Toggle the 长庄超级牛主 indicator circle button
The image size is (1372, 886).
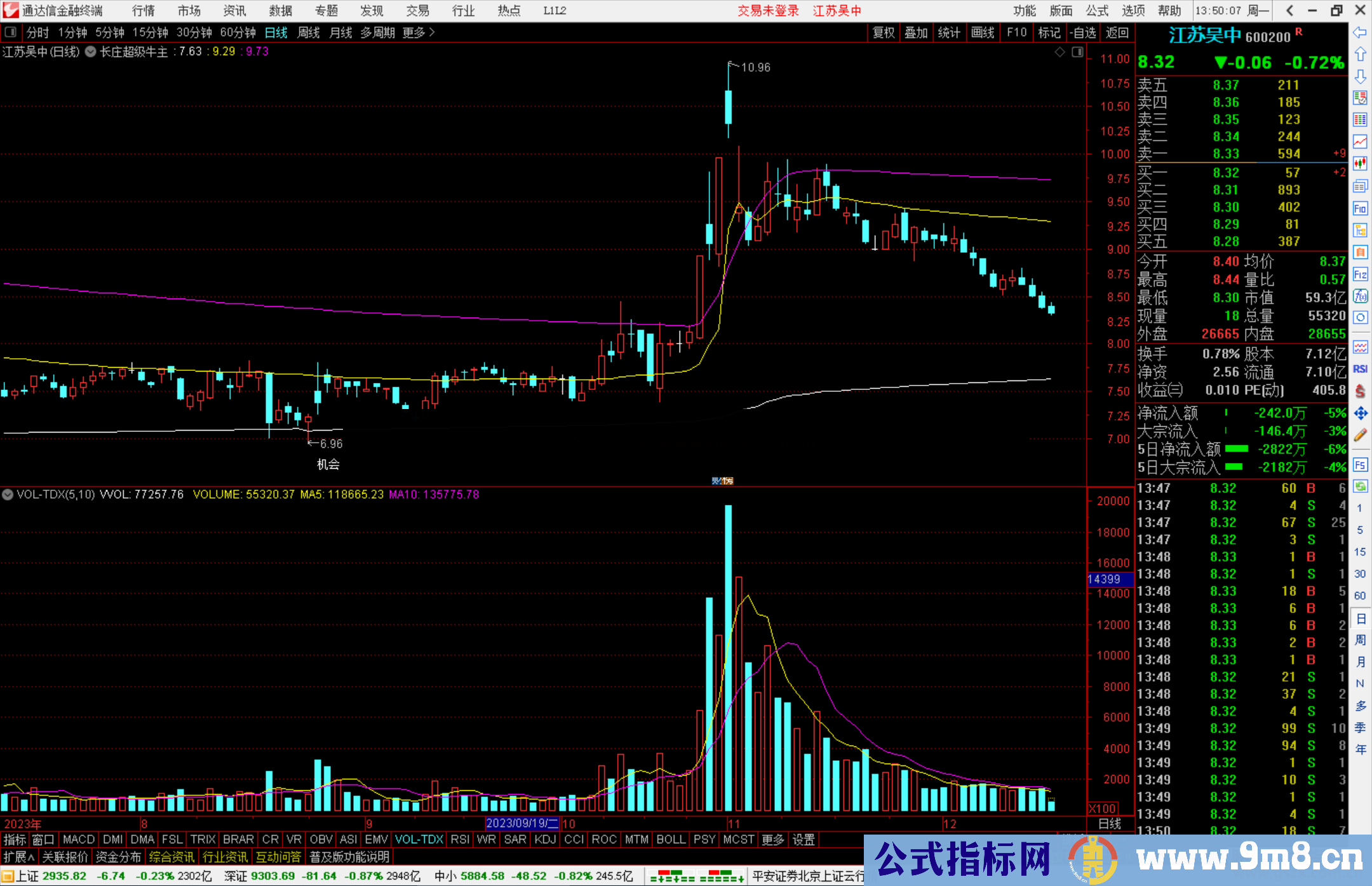pyautogui.click(x=91, y=51)
